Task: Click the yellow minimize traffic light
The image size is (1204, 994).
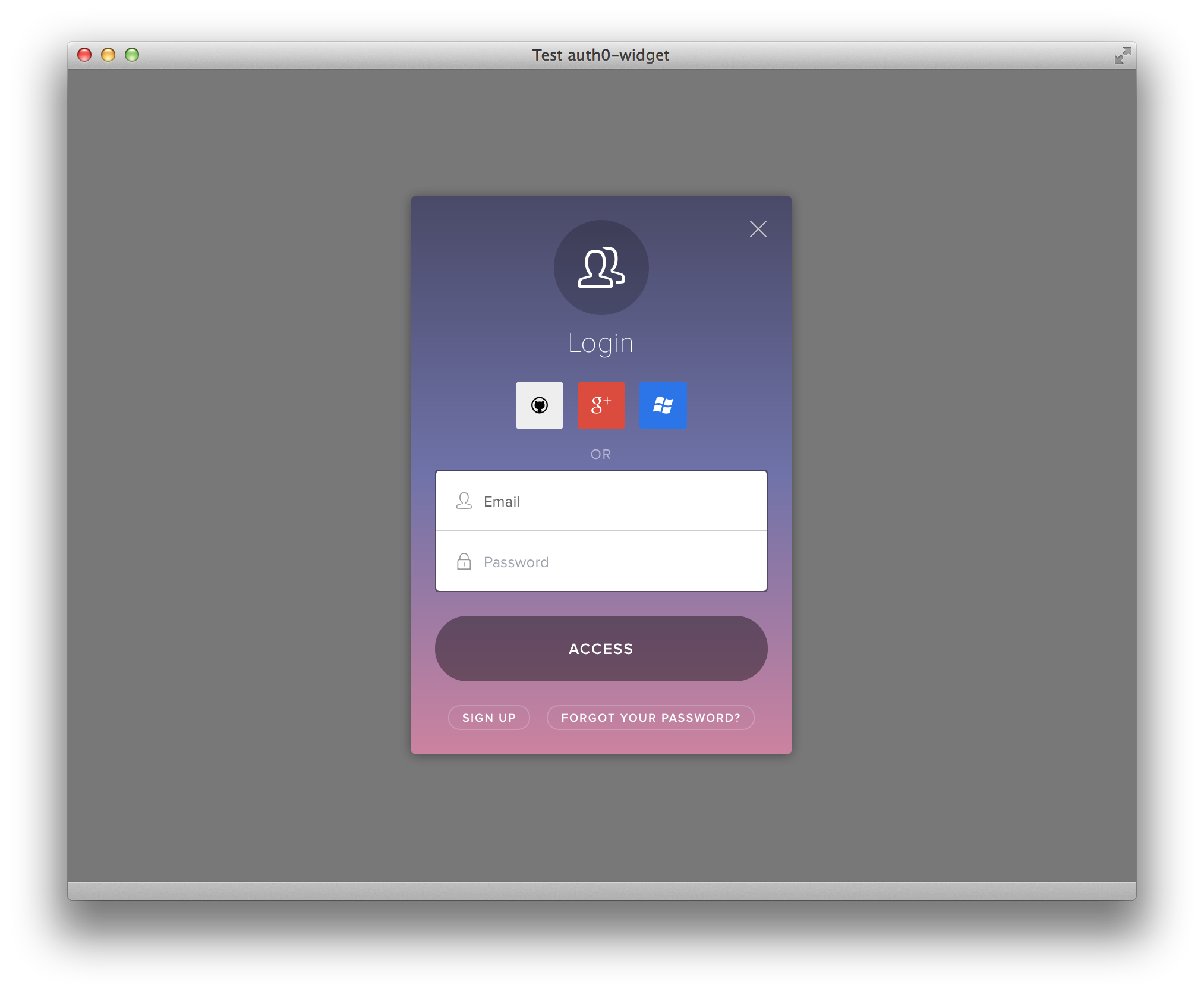Action: pyautogui.click(x=108, y=55)
